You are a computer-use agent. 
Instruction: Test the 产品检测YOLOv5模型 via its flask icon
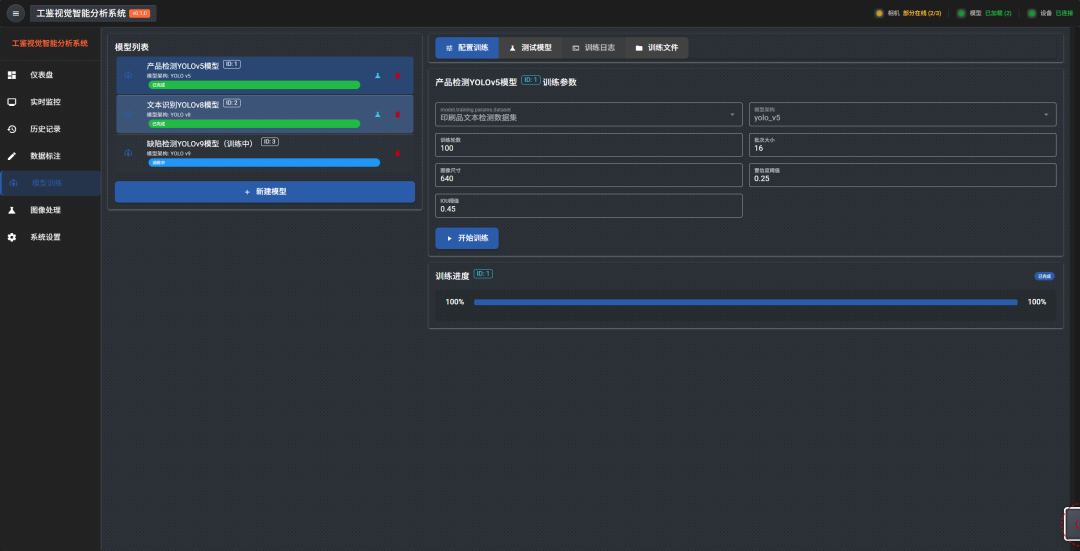(377, 76)
